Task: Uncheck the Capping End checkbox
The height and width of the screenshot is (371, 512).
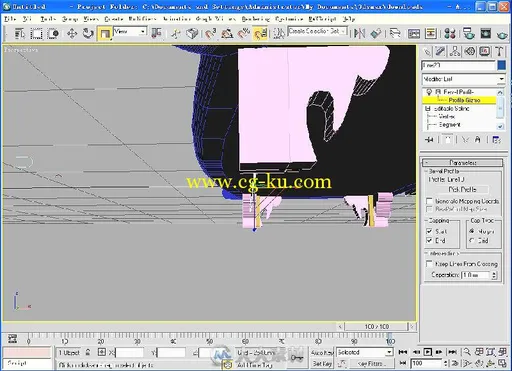Action: 429,240
